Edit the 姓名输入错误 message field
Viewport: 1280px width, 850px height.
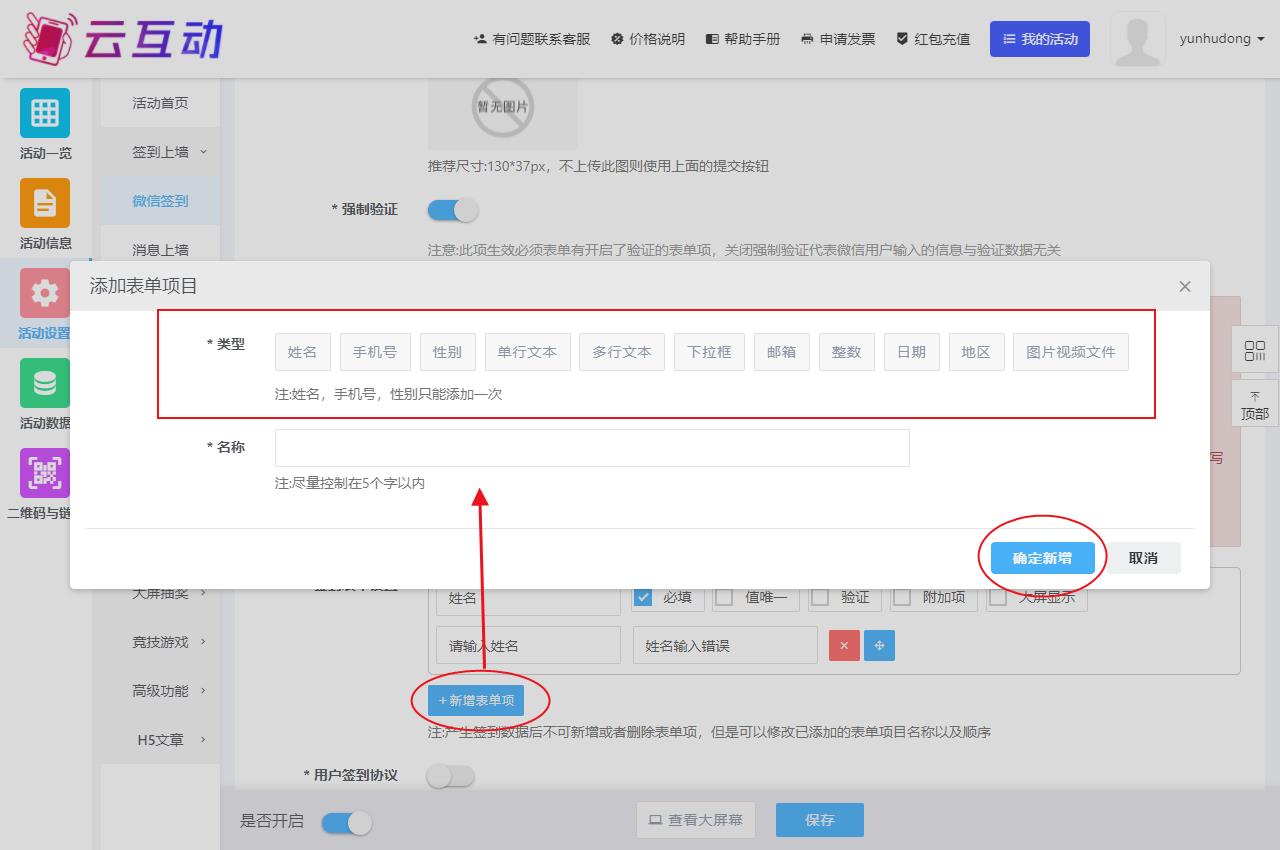tap(725, 646)
